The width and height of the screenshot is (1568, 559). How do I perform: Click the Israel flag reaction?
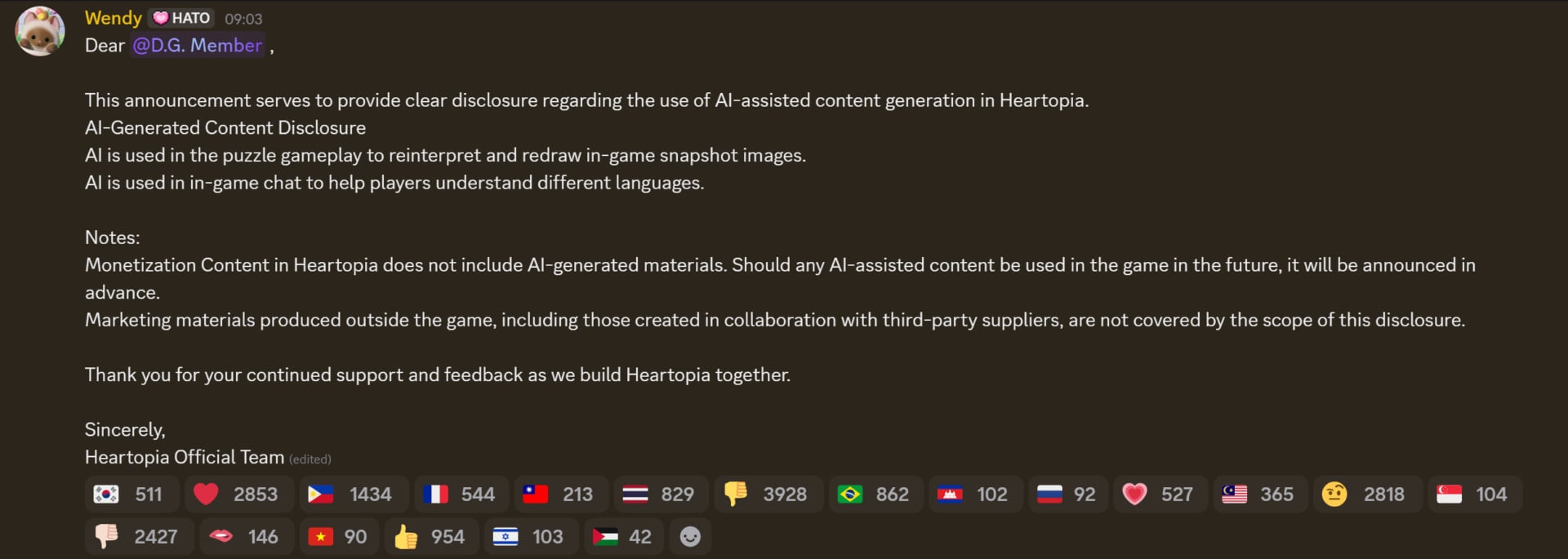pos(531,536)
